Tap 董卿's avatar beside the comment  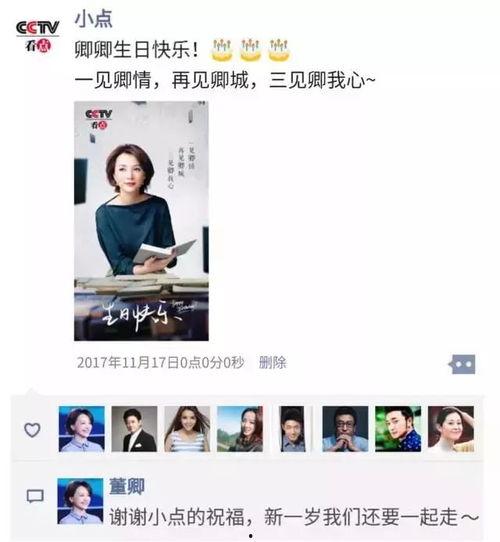(80, 501)
